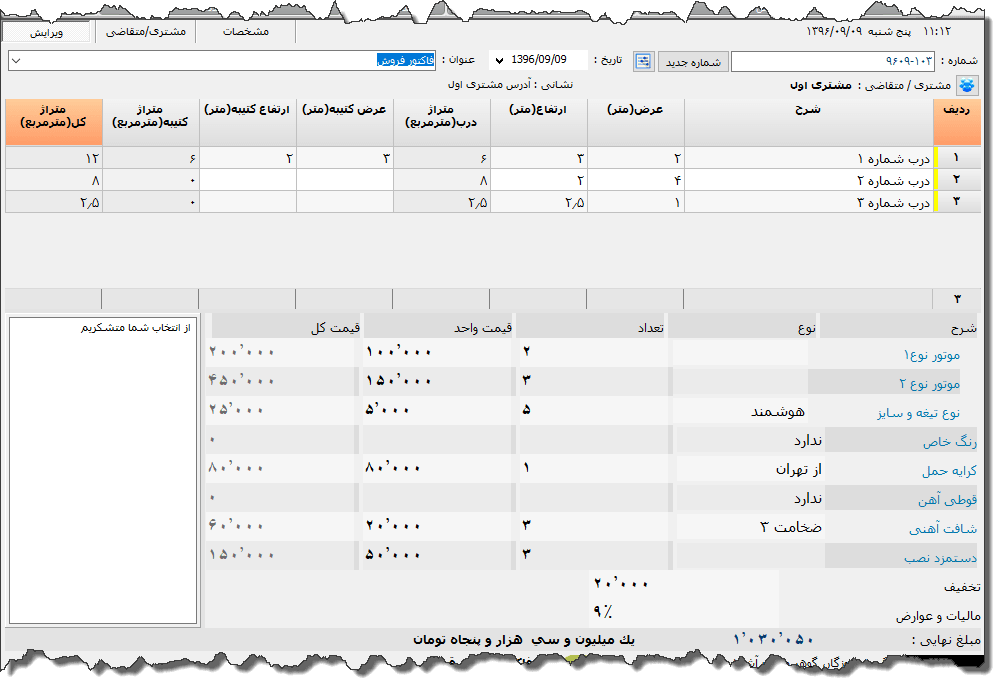
Task: Click the customer icon beside مشتری / متقاضی
Action: 968,85
